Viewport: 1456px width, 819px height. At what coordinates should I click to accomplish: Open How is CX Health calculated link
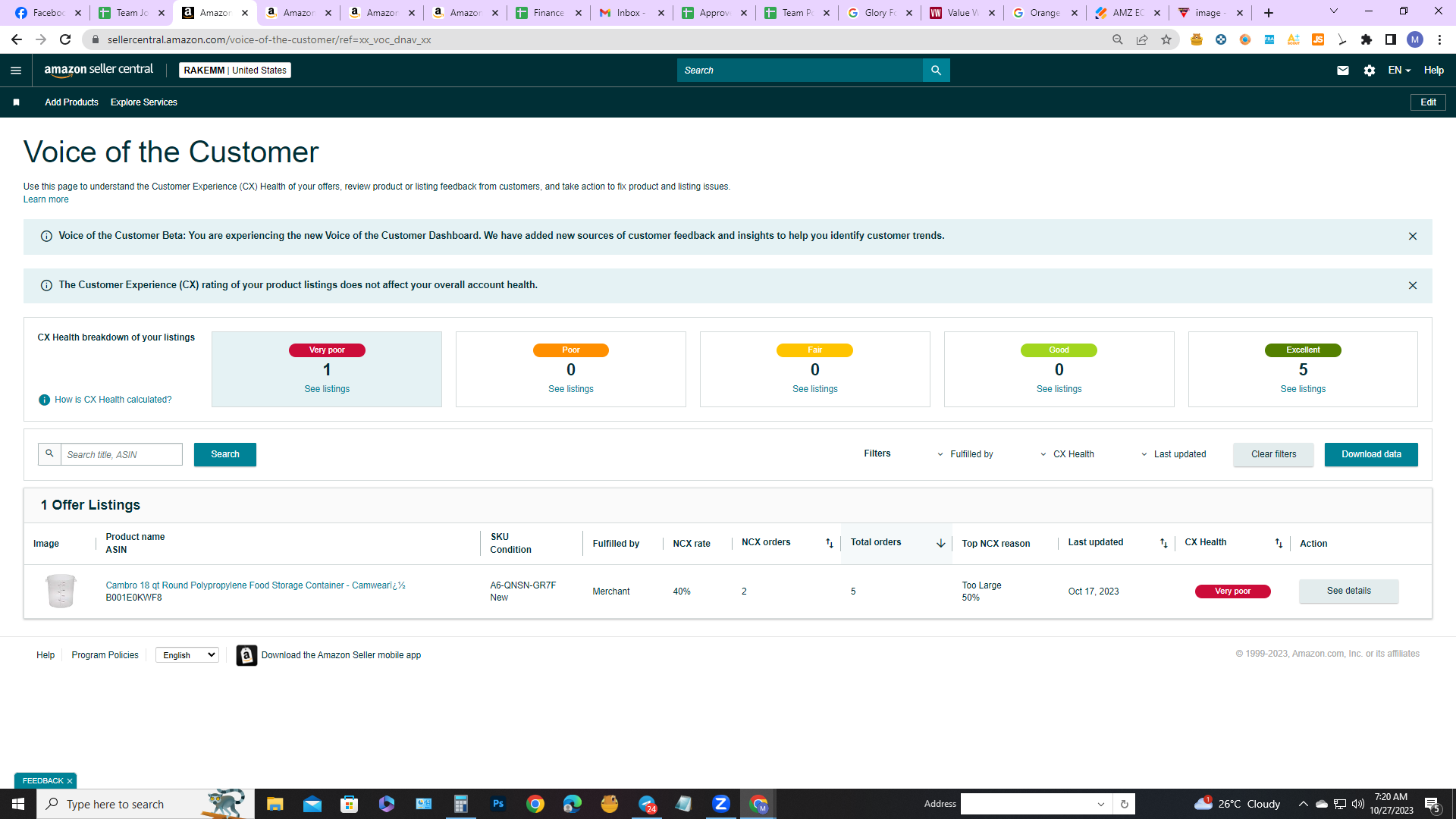(x=113, y=400)
